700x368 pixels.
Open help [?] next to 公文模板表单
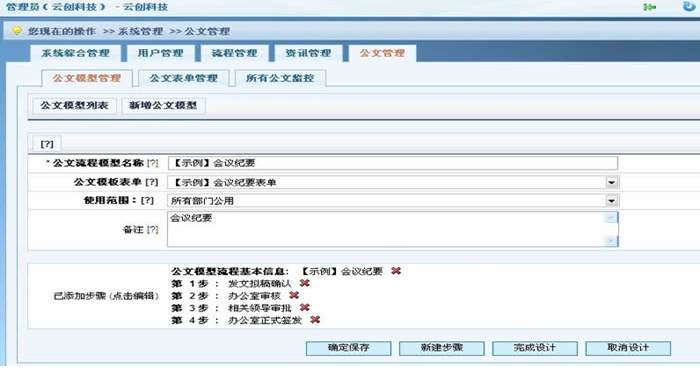152,182
